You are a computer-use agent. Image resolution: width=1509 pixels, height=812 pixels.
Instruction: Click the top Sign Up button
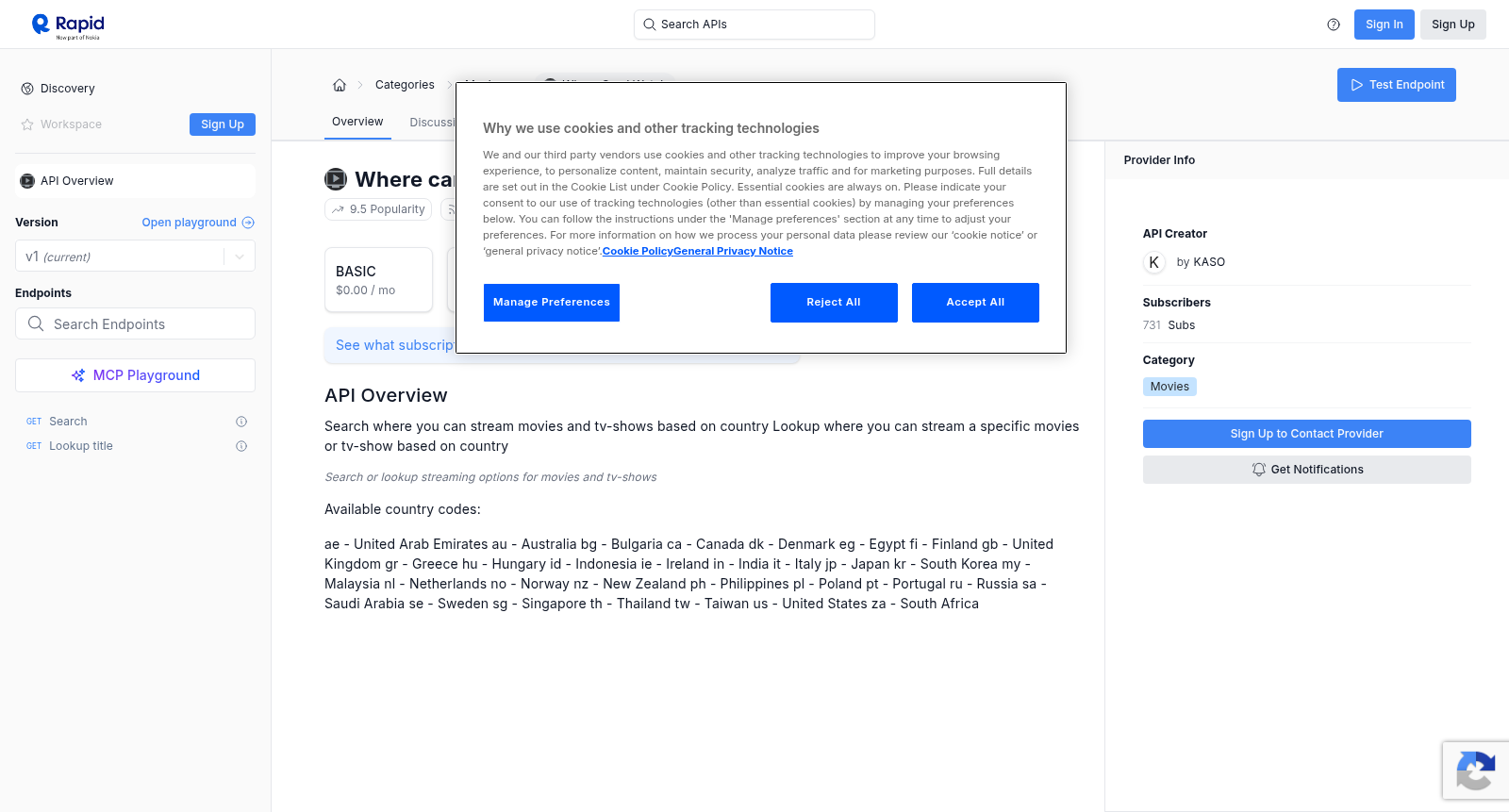1452,25
